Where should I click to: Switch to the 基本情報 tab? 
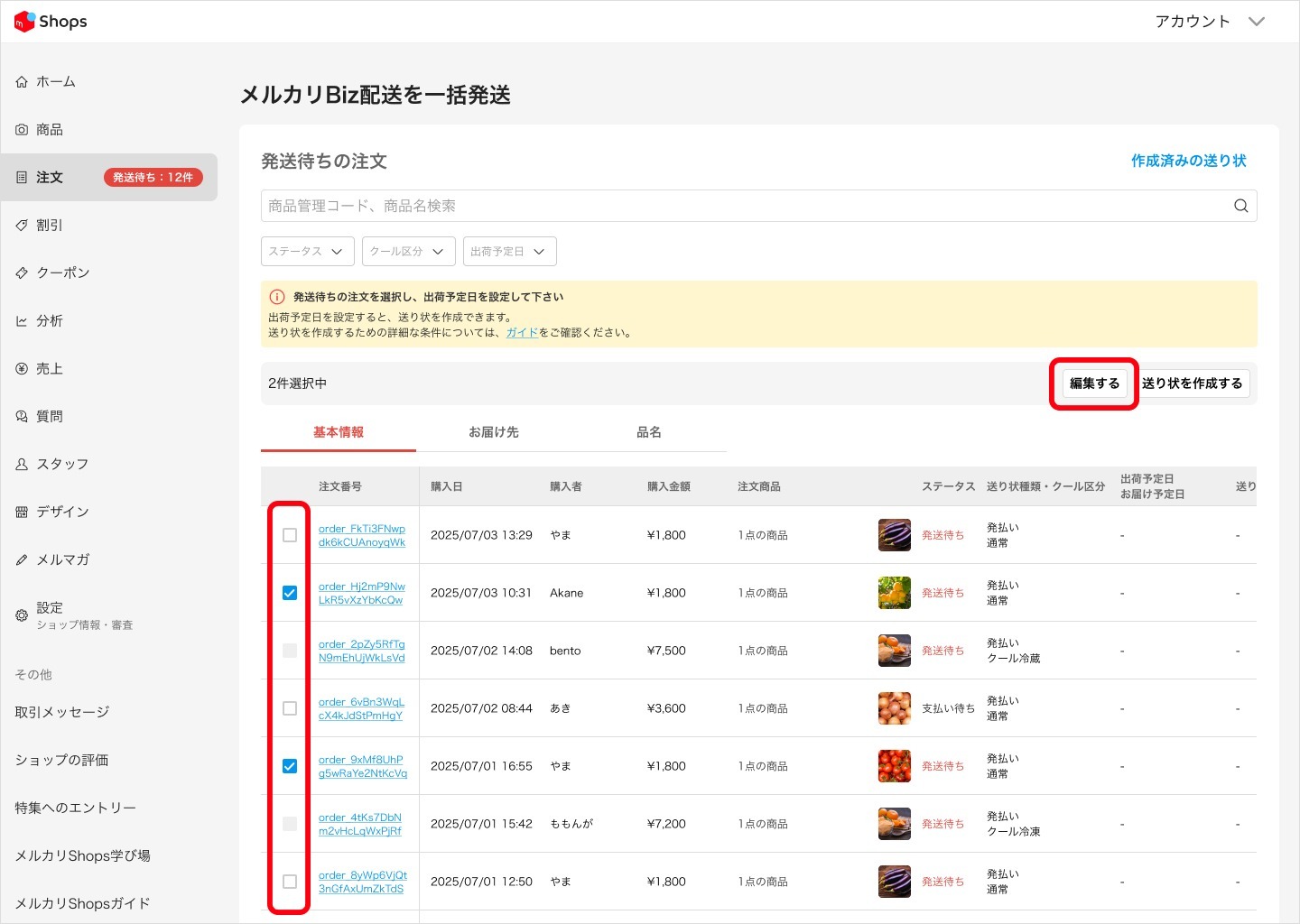point(339,432)
